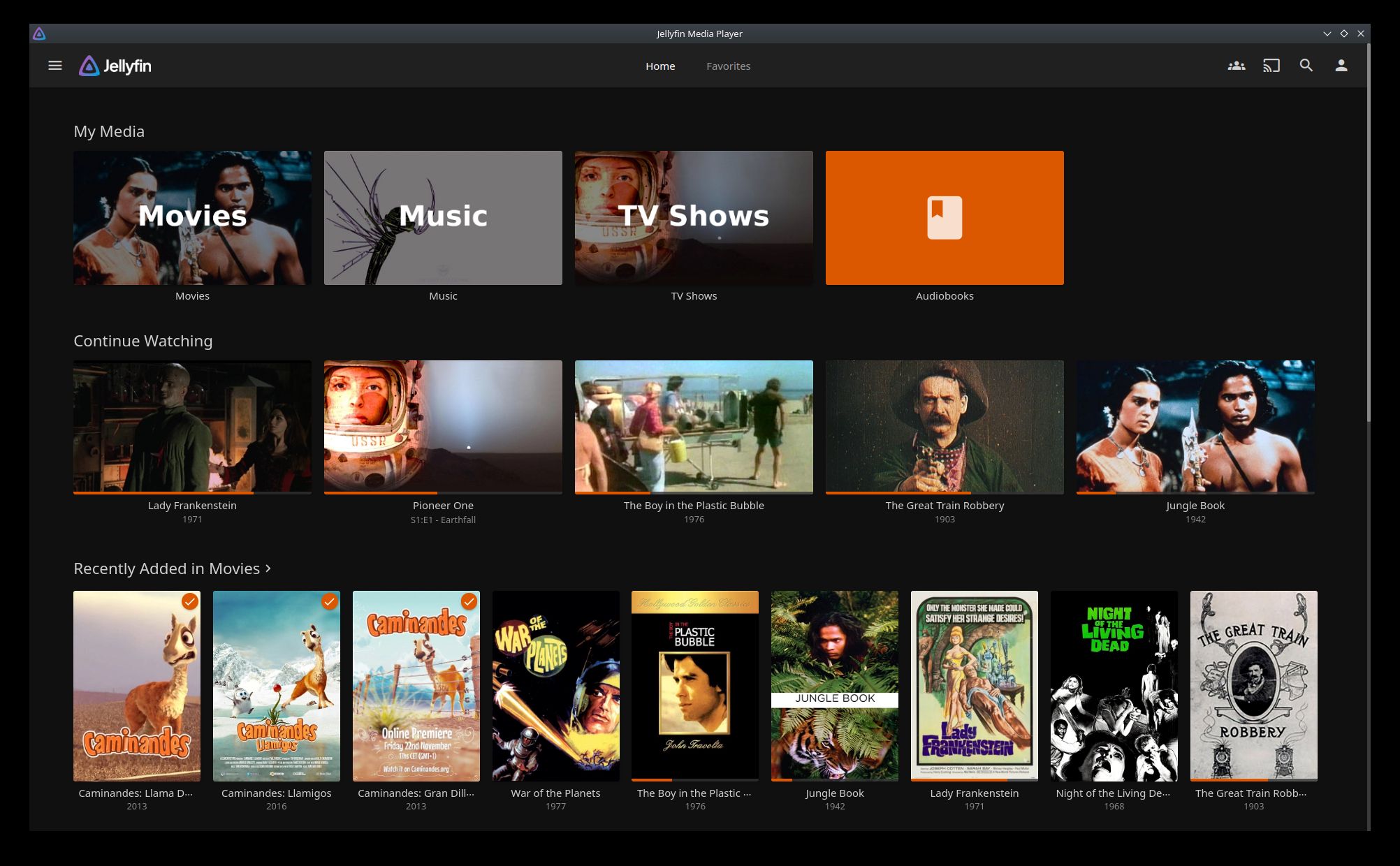The image size is (1400, 866).
Task: Click the Pioneer One title link
Action: point(443,506)
